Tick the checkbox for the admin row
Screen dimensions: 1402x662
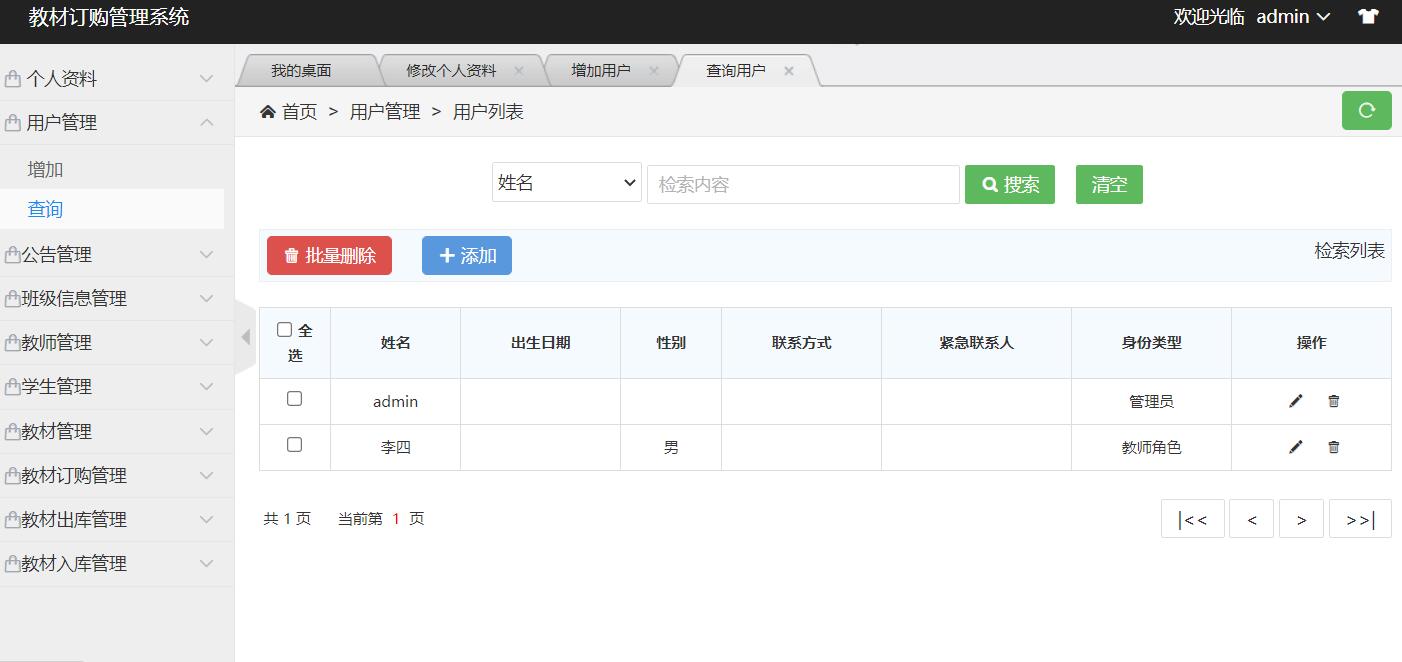(x=294, y=399)
